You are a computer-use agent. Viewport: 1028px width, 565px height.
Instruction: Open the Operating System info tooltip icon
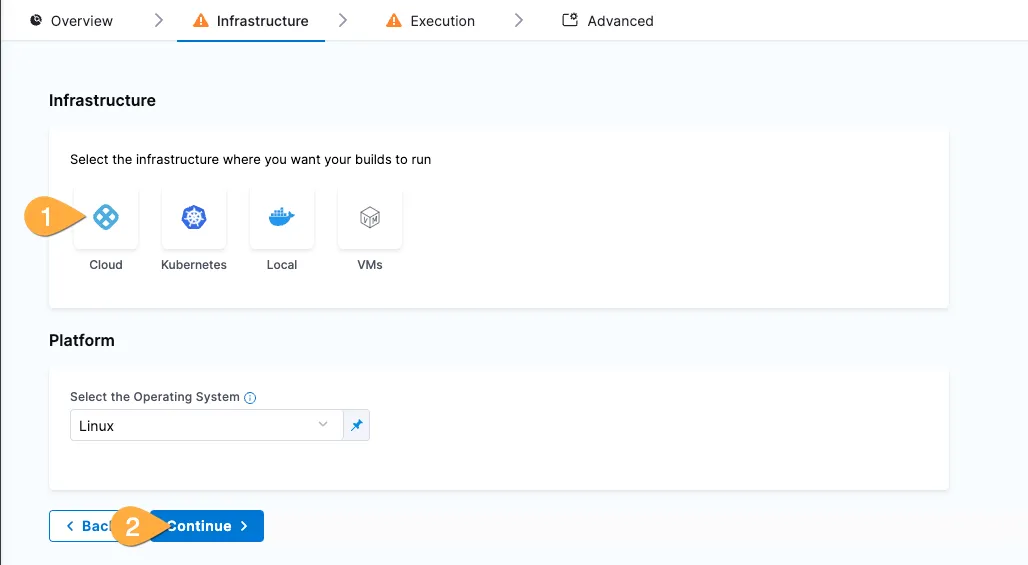pyautogui.click(x=250, y=397)
